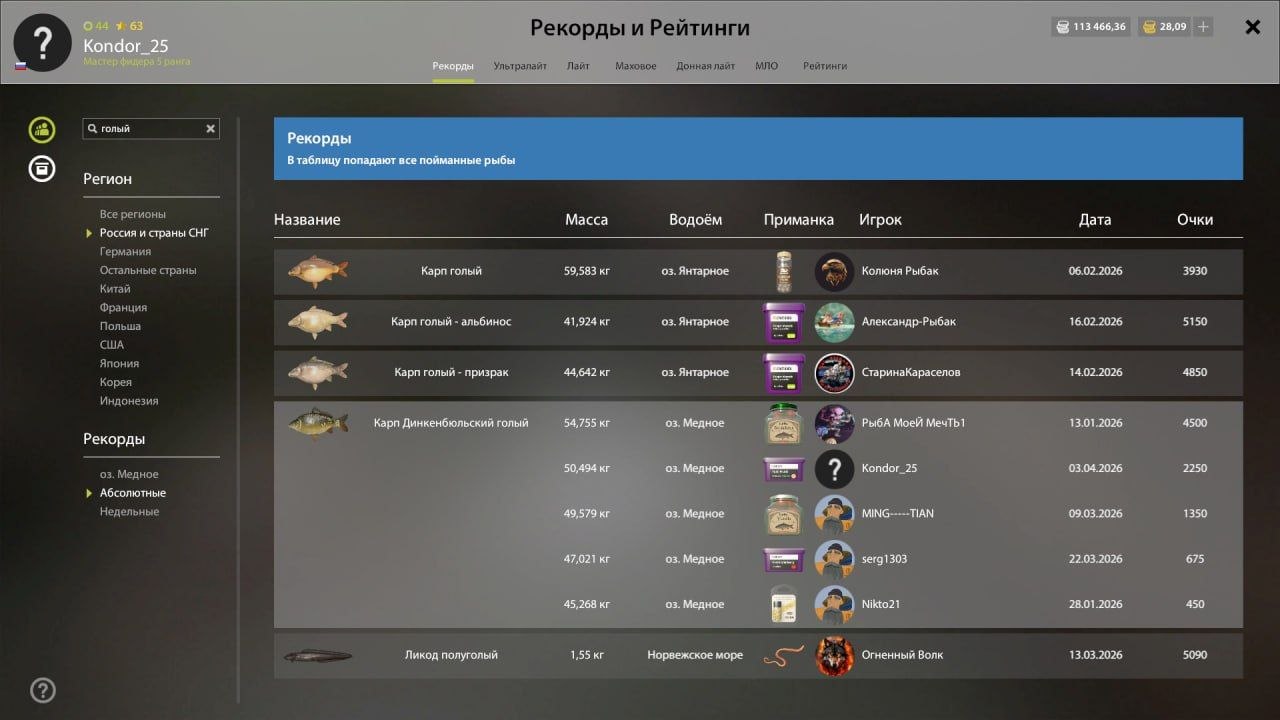Switch to the Ультралайт tab
This screenshot has height=720, width=1280.
coord(520,66)
